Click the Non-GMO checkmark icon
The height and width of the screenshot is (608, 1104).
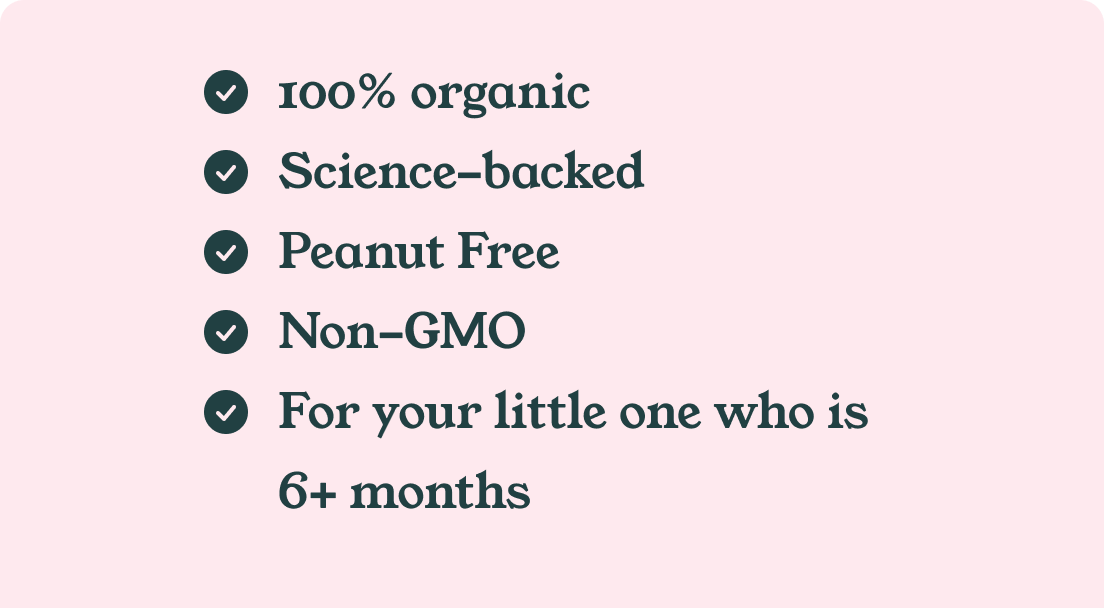coord(226,331)
